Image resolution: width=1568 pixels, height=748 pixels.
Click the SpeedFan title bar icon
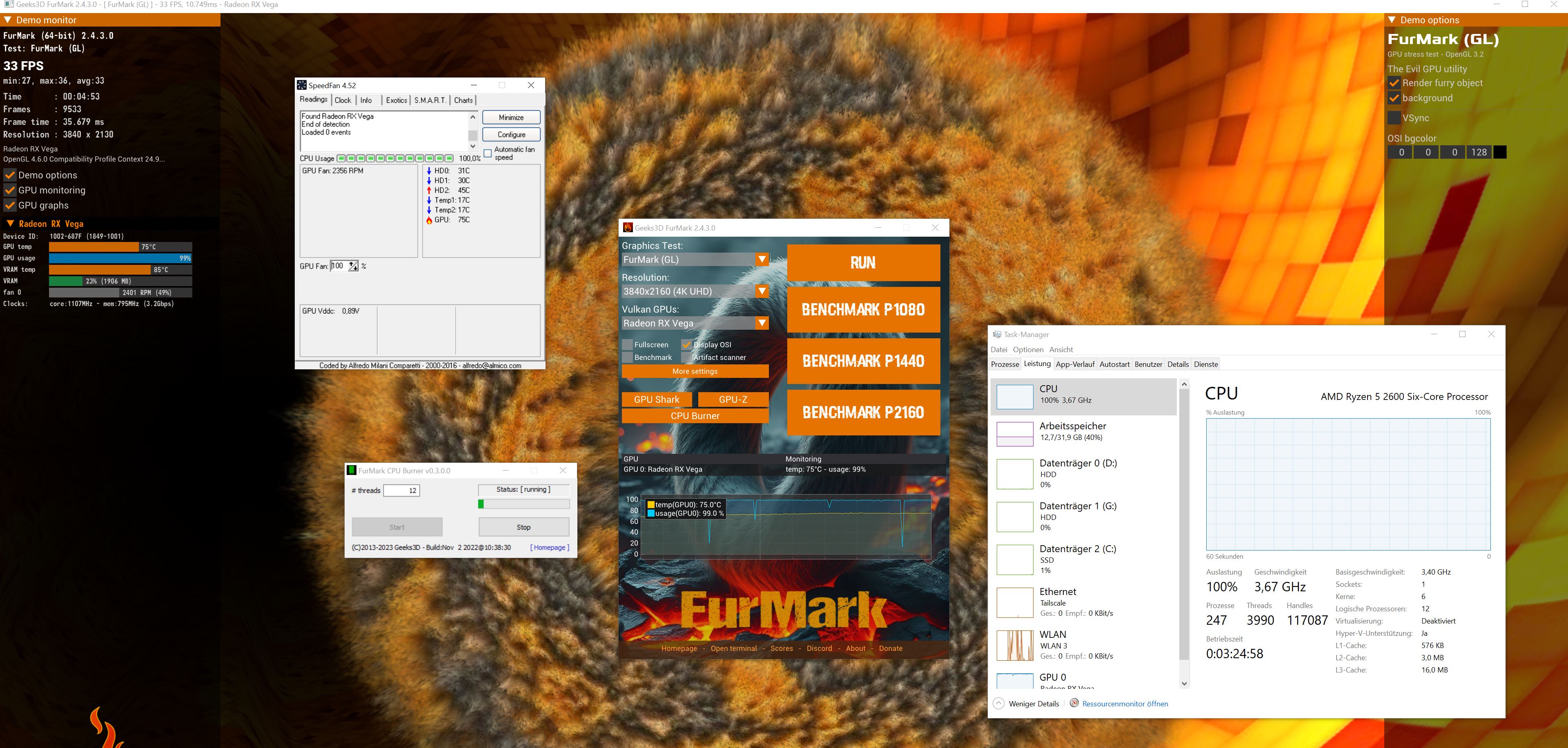301,85
